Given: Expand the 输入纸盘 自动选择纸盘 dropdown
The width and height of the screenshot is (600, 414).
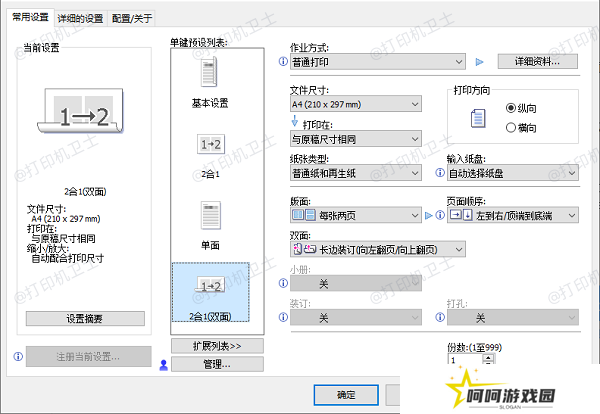Looking at the screenshot, I should (x=513, y=173).
